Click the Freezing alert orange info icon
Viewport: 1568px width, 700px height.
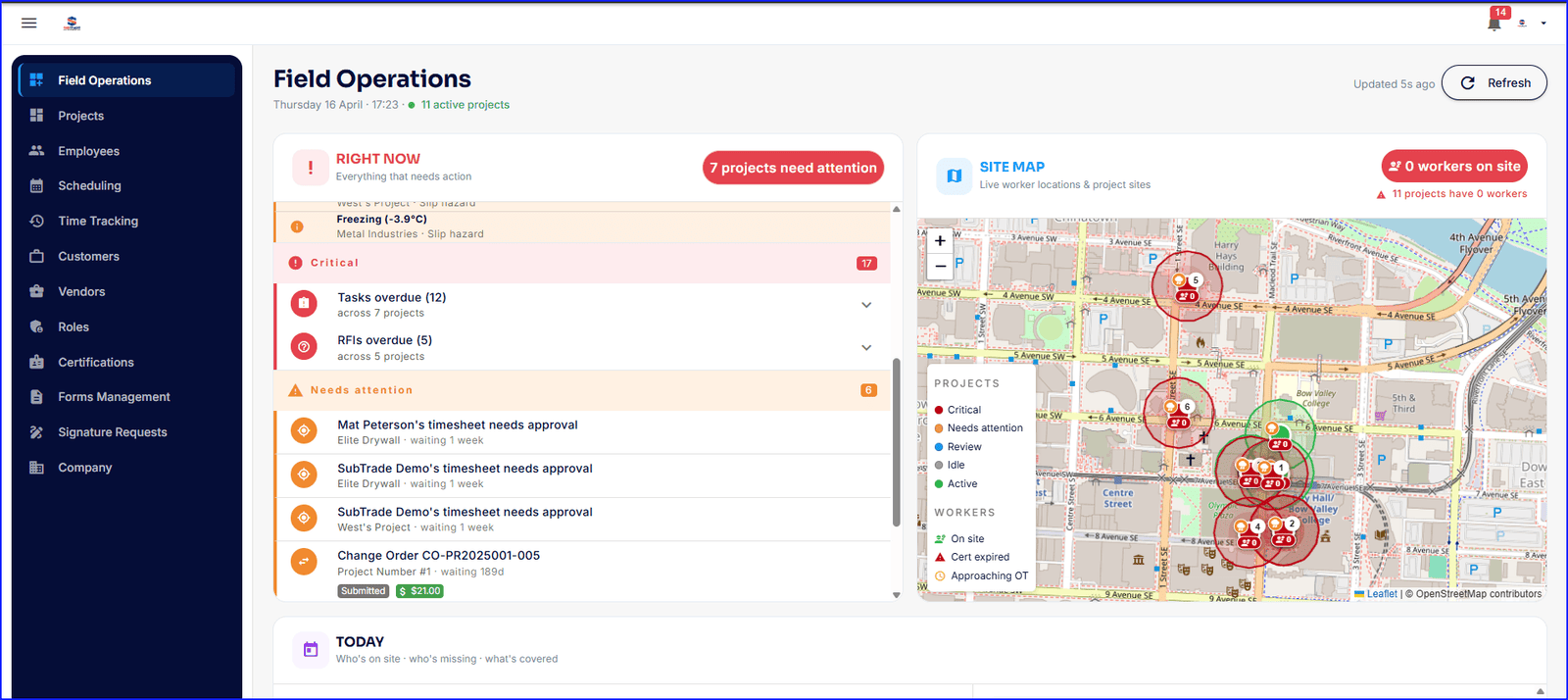pyautogui.click(x=297, y=227)
